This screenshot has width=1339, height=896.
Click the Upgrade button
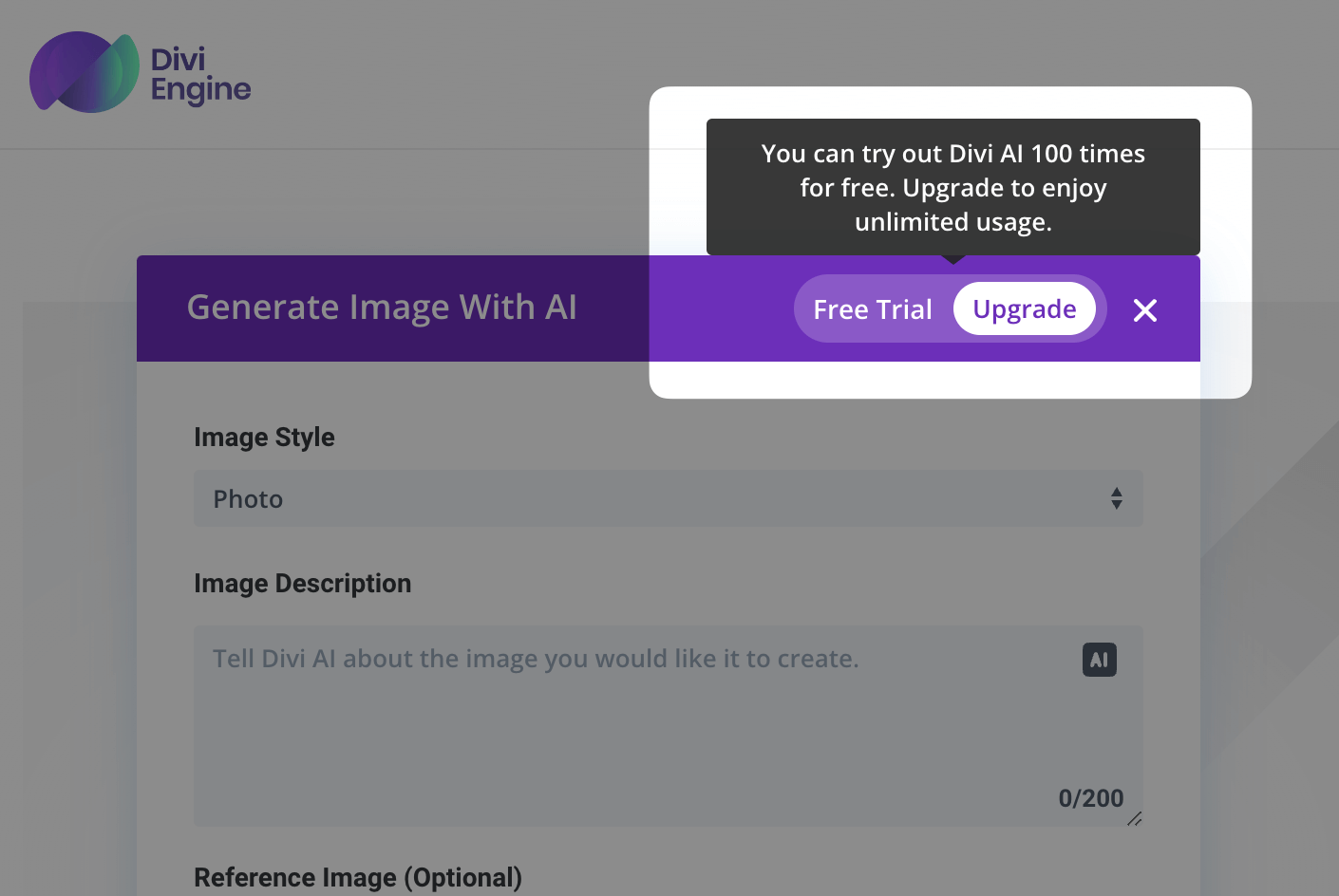(x=1025, y=308)
